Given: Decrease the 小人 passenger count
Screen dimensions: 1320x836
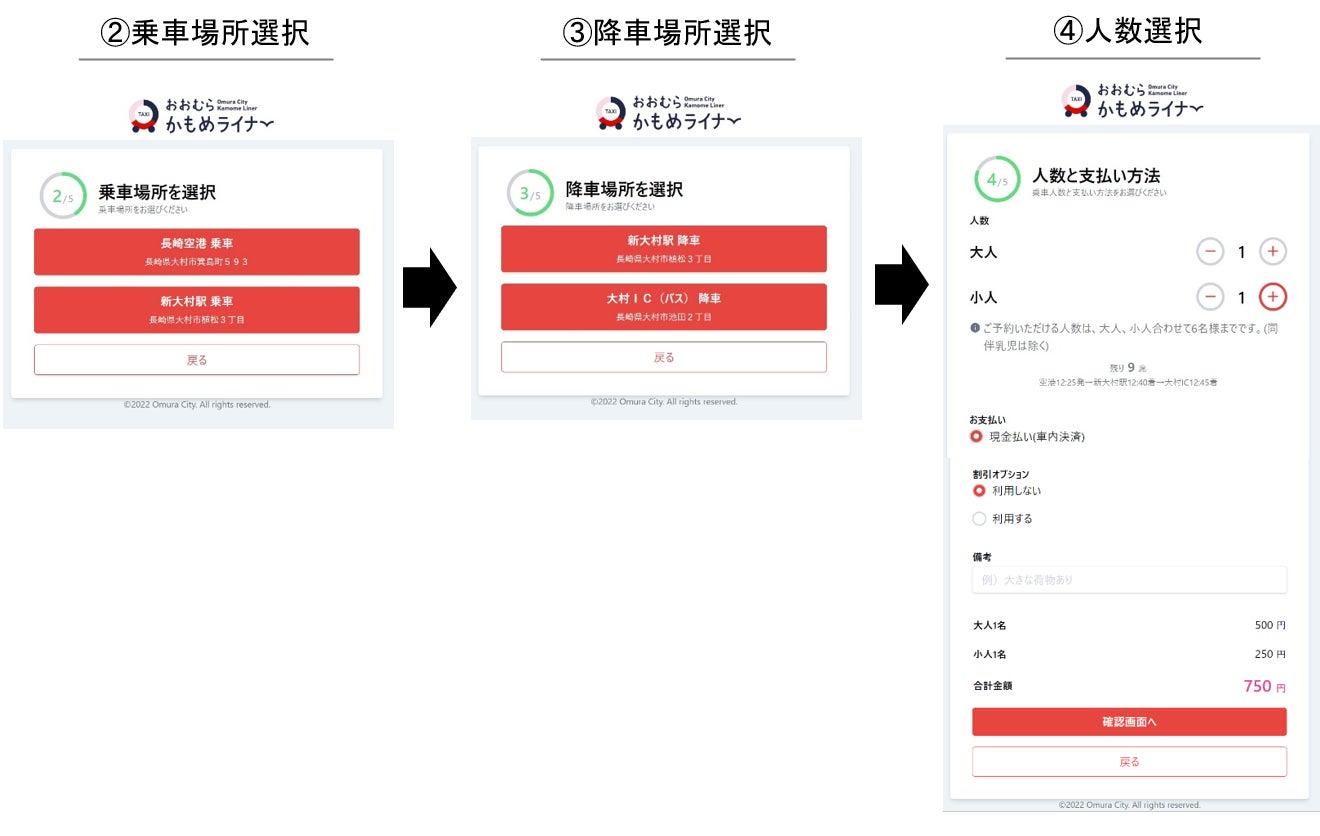Looking at the screenshot, I should (1210, 297).
